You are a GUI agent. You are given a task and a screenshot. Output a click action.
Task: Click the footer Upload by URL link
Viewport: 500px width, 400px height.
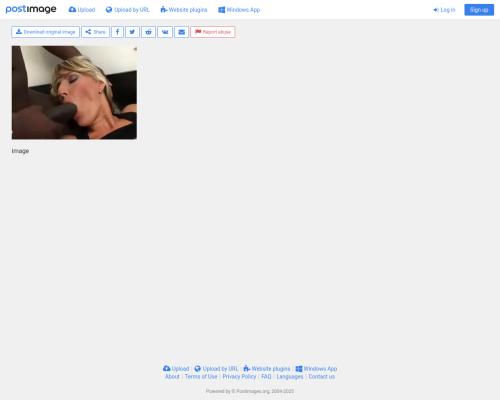pos(216,369)
